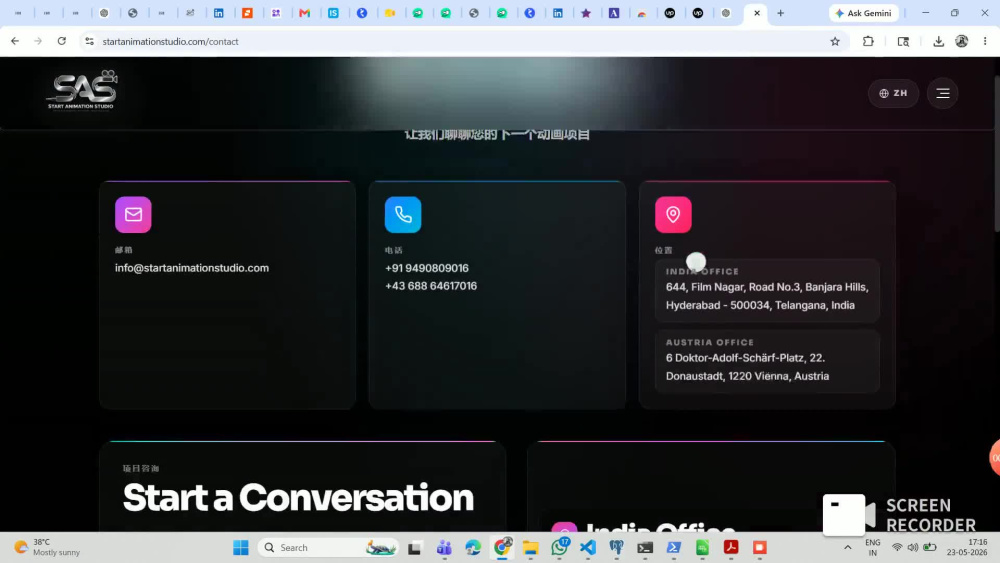The image size is (1000, 563).
Task: Click the reading/search side panel icon in toolbar
Action: (903, 41)
